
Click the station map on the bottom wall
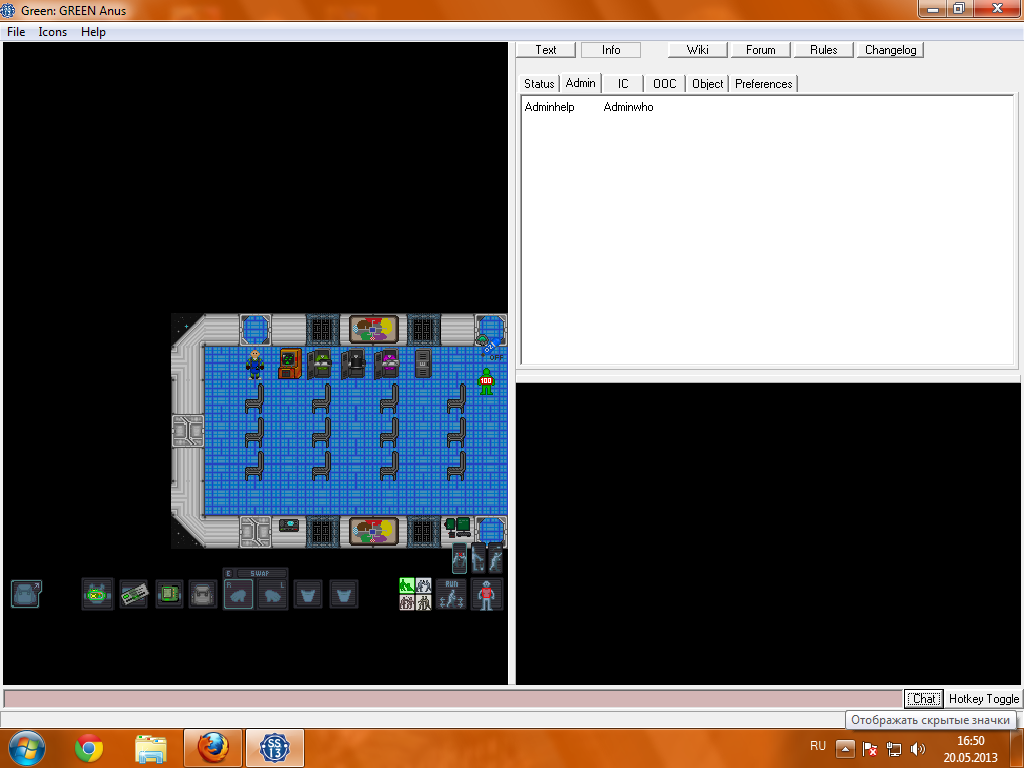coord(374,531)
